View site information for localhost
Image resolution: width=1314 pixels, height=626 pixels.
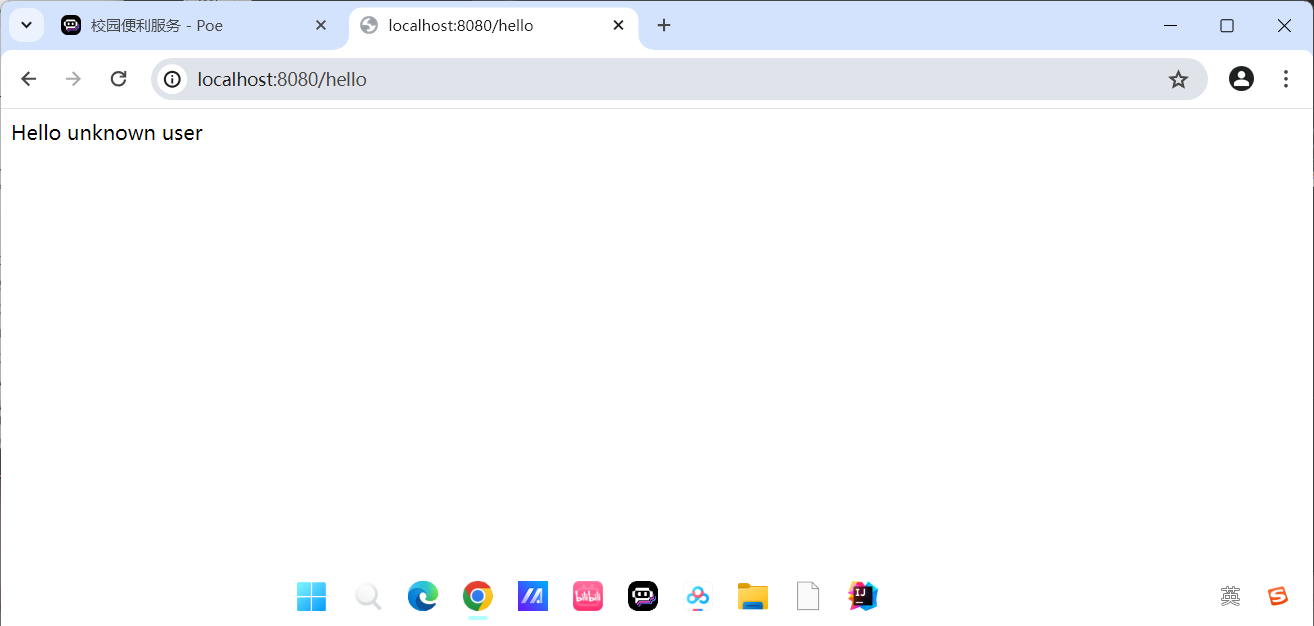173,79
